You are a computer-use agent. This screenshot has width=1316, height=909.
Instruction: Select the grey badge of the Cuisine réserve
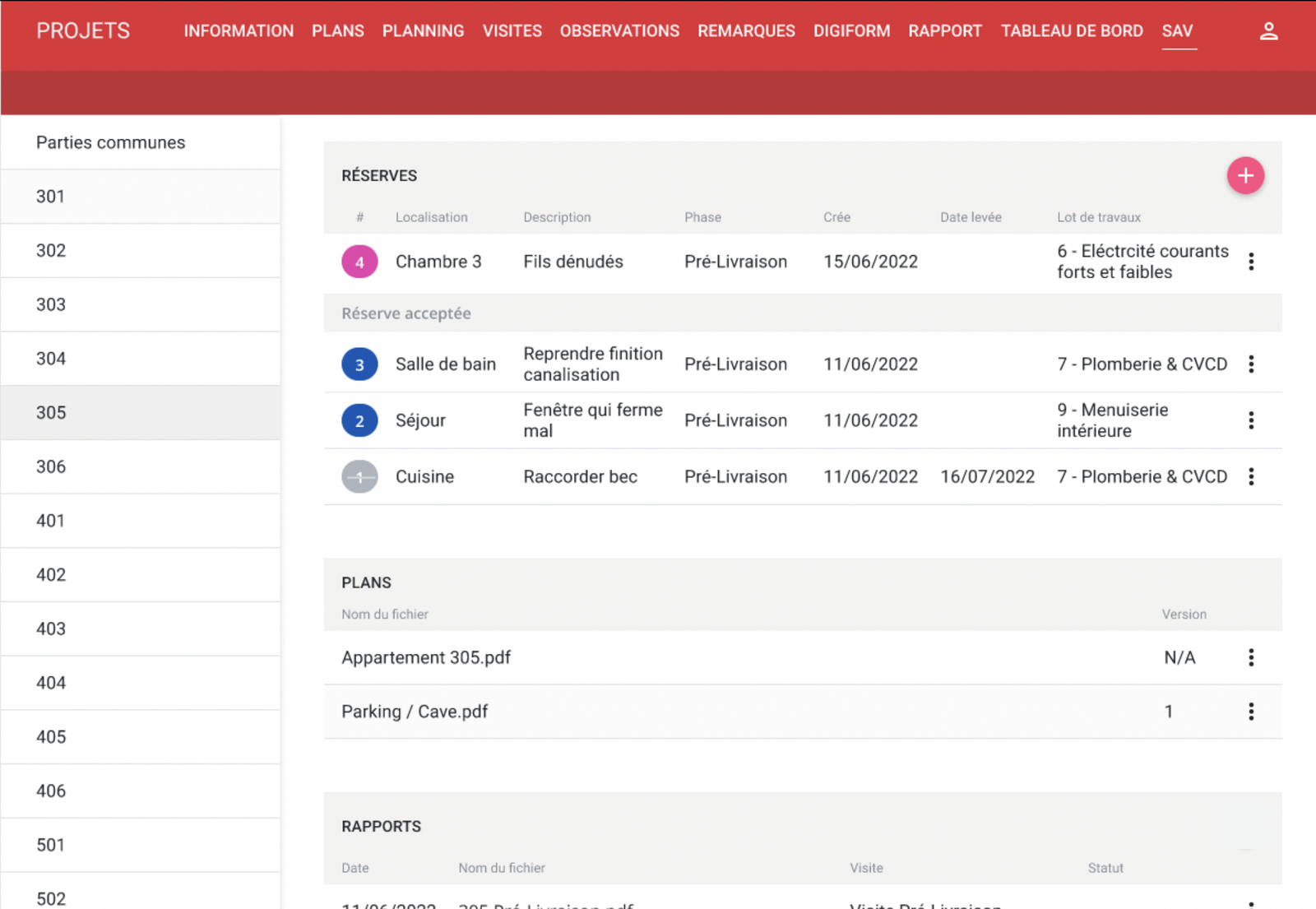[x=359, y=476]
